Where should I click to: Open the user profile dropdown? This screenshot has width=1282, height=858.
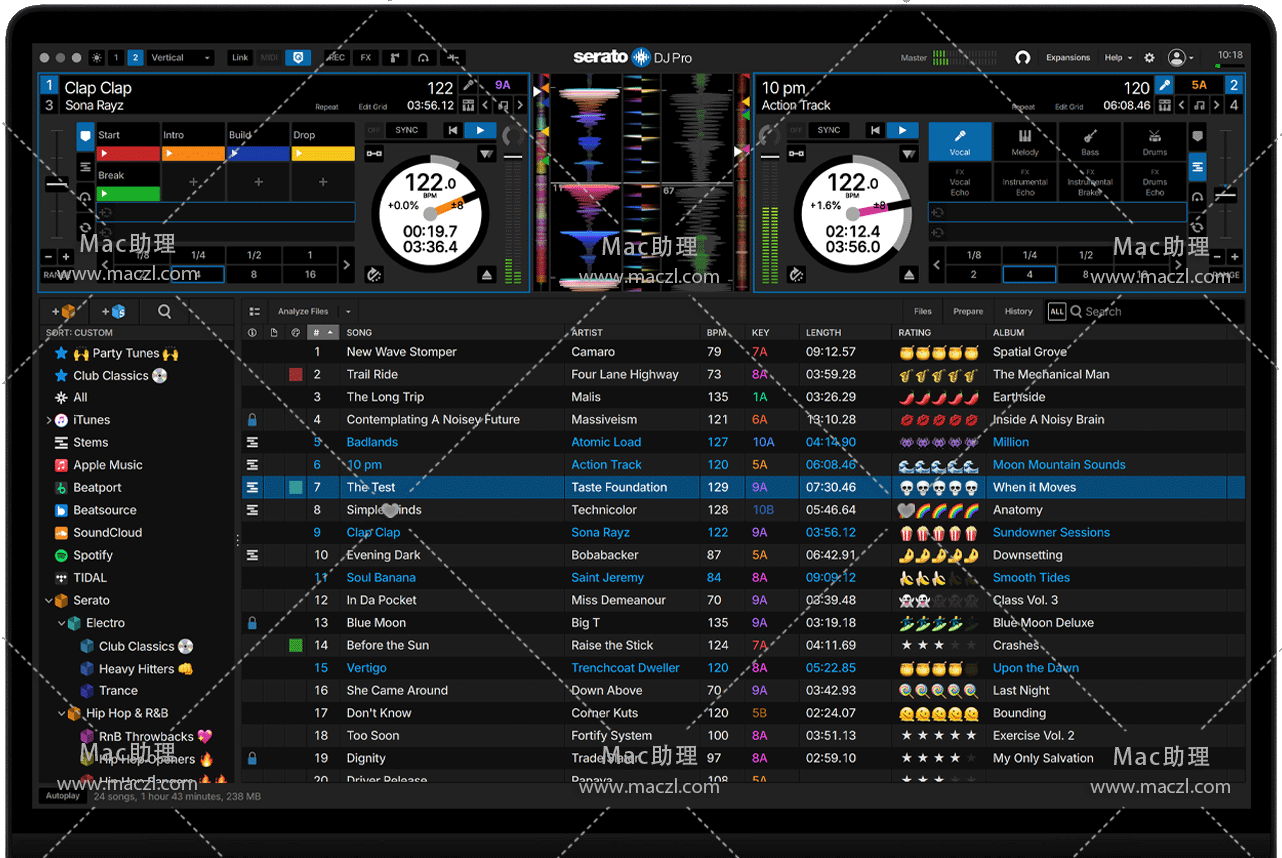(x=1181, y=58)
